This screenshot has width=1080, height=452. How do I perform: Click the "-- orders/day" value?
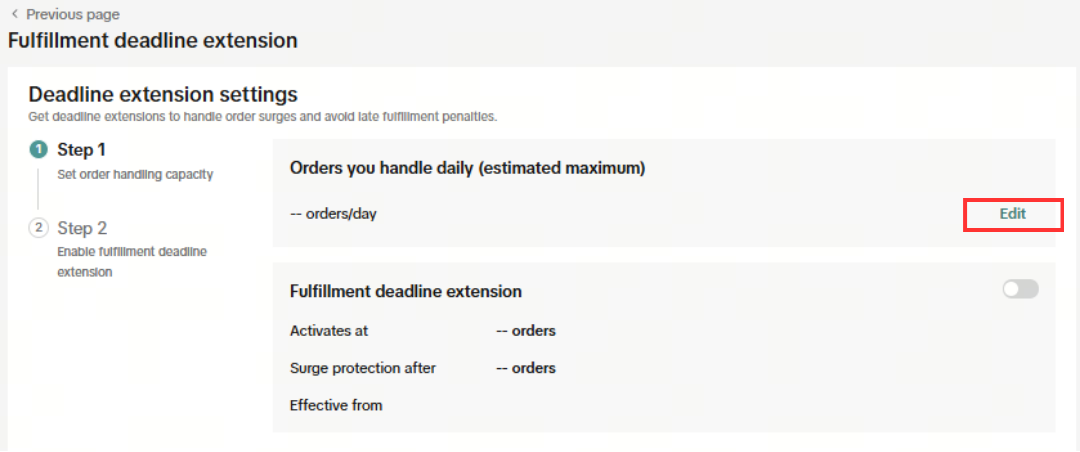pyautogui.click(x=333, y=214)
